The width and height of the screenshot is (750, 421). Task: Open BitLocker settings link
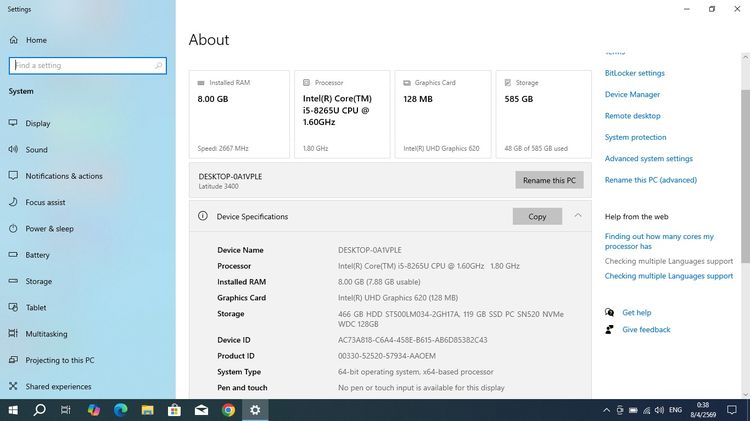tap(635, 73)
